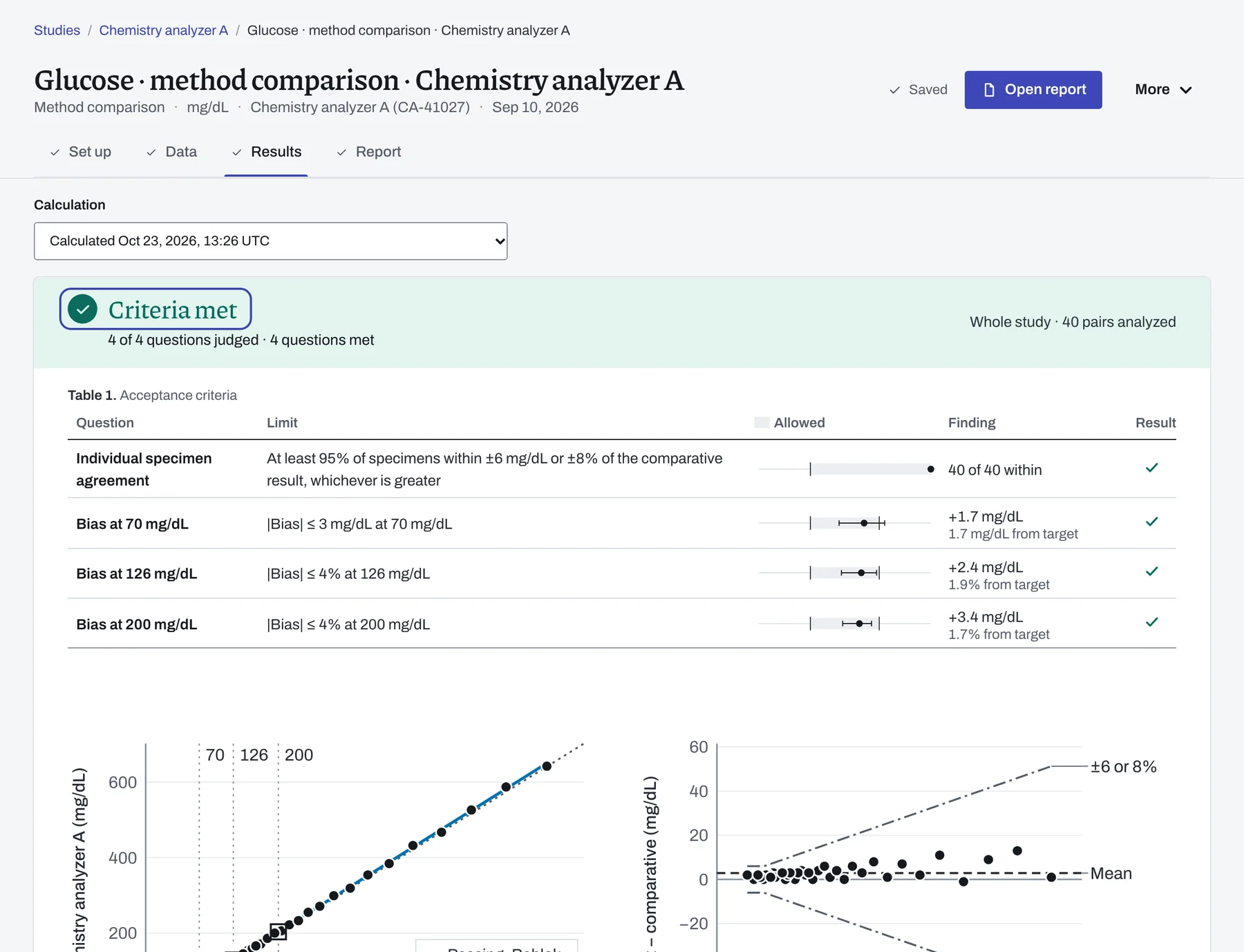
Task: Click "4 of 4 questions judged" summary text
Action: pyautogui.click(x=183, y=340)
